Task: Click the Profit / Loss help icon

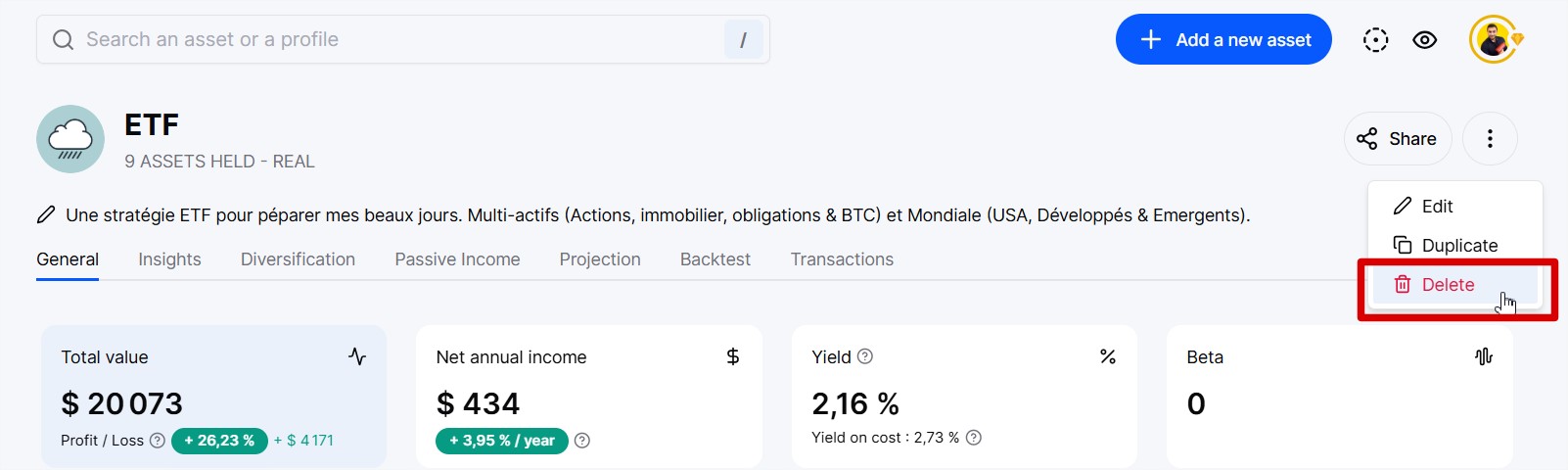Action: pos(158,441)
